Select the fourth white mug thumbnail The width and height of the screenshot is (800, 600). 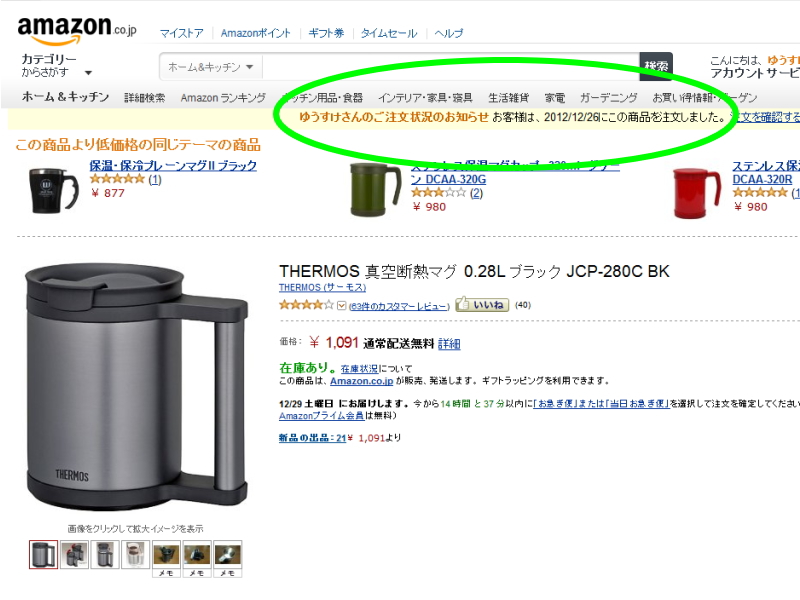point(136,555)
